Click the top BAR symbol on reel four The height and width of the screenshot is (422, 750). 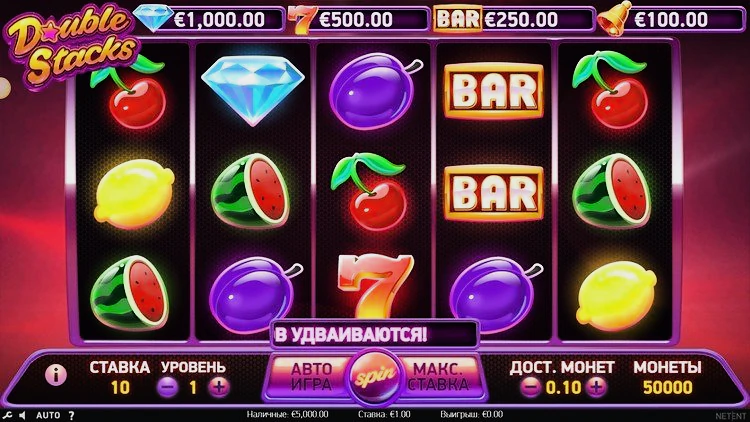(x=494, y=91)
